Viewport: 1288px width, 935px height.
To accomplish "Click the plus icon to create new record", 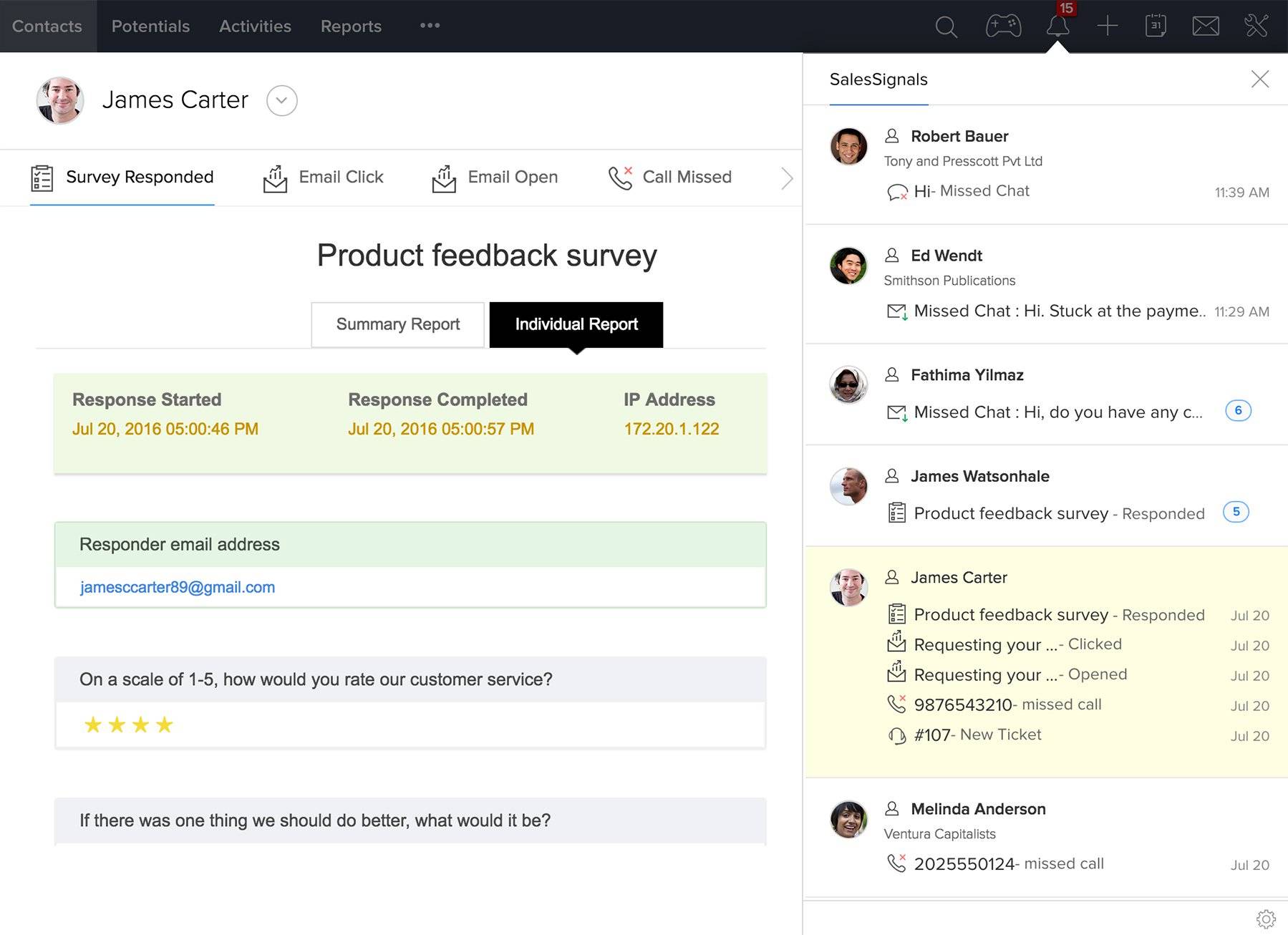I will click(1107, 26).
